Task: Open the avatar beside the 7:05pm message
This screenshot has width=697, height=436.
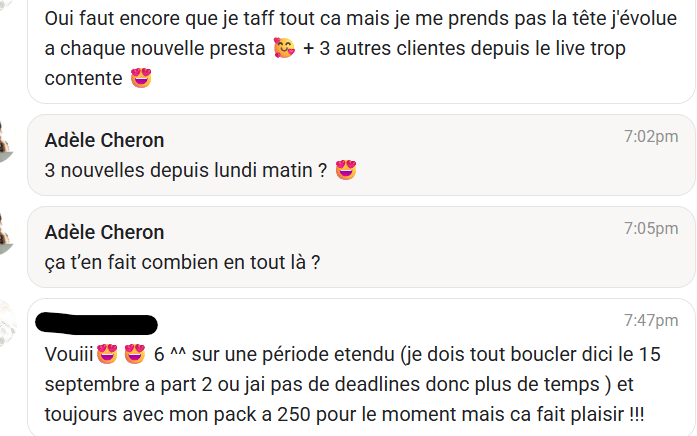Action: (5, 234)
